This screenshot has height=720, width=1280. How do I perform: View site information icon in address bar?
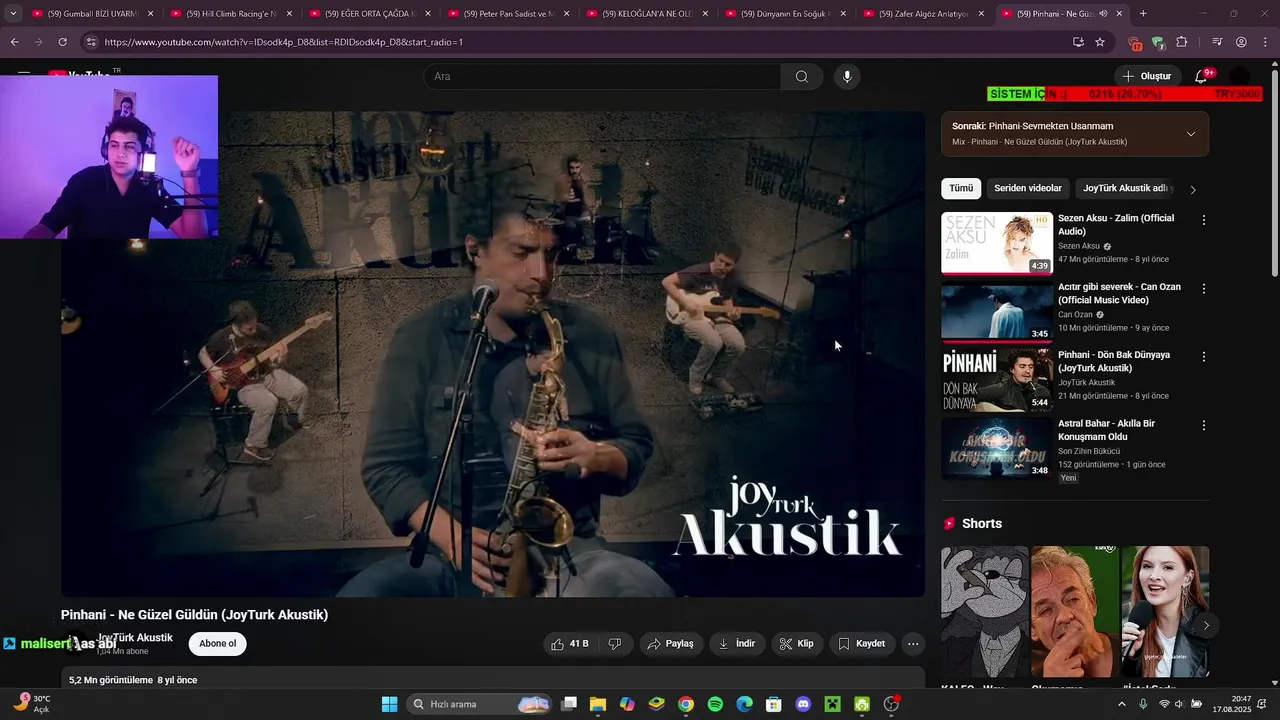(x=91, y=42)
